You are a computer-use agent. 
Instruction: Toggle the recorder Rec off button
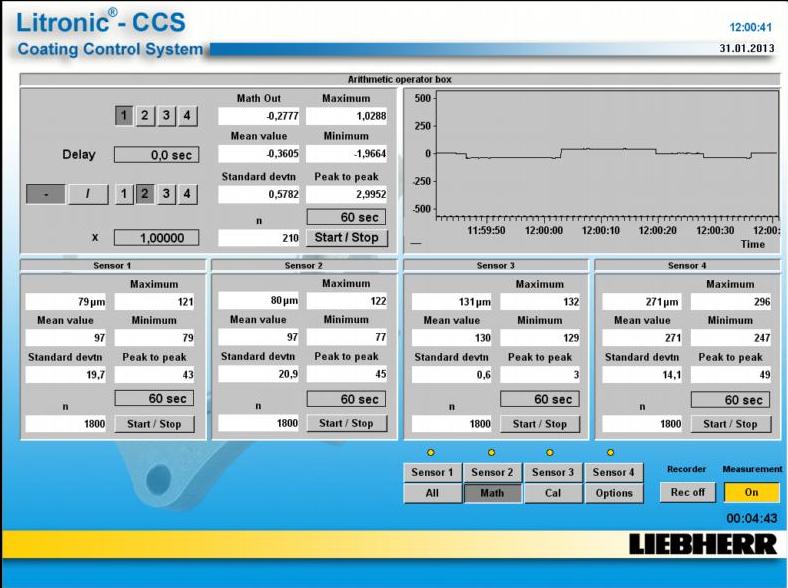(x=687, y=493)
